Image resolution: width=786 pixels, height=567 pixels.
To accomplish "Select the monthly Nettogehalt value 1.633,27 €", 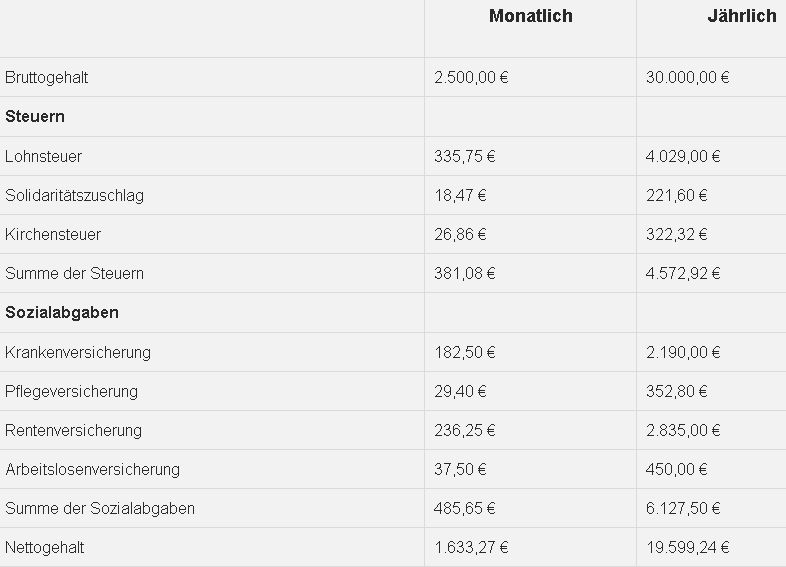I will [x=471, y=547].
